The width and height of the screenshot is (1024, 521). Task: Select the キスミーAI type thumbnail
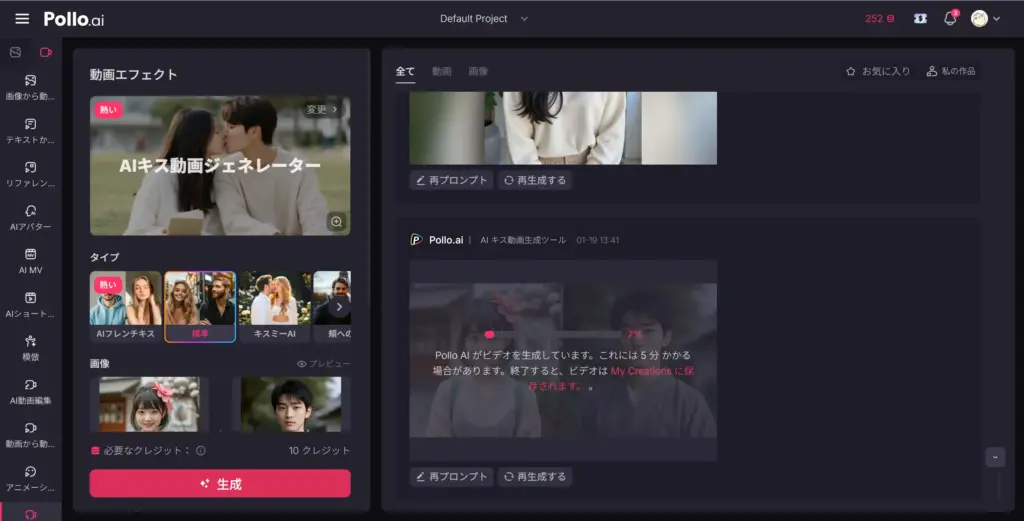click(x=274, y=306)
